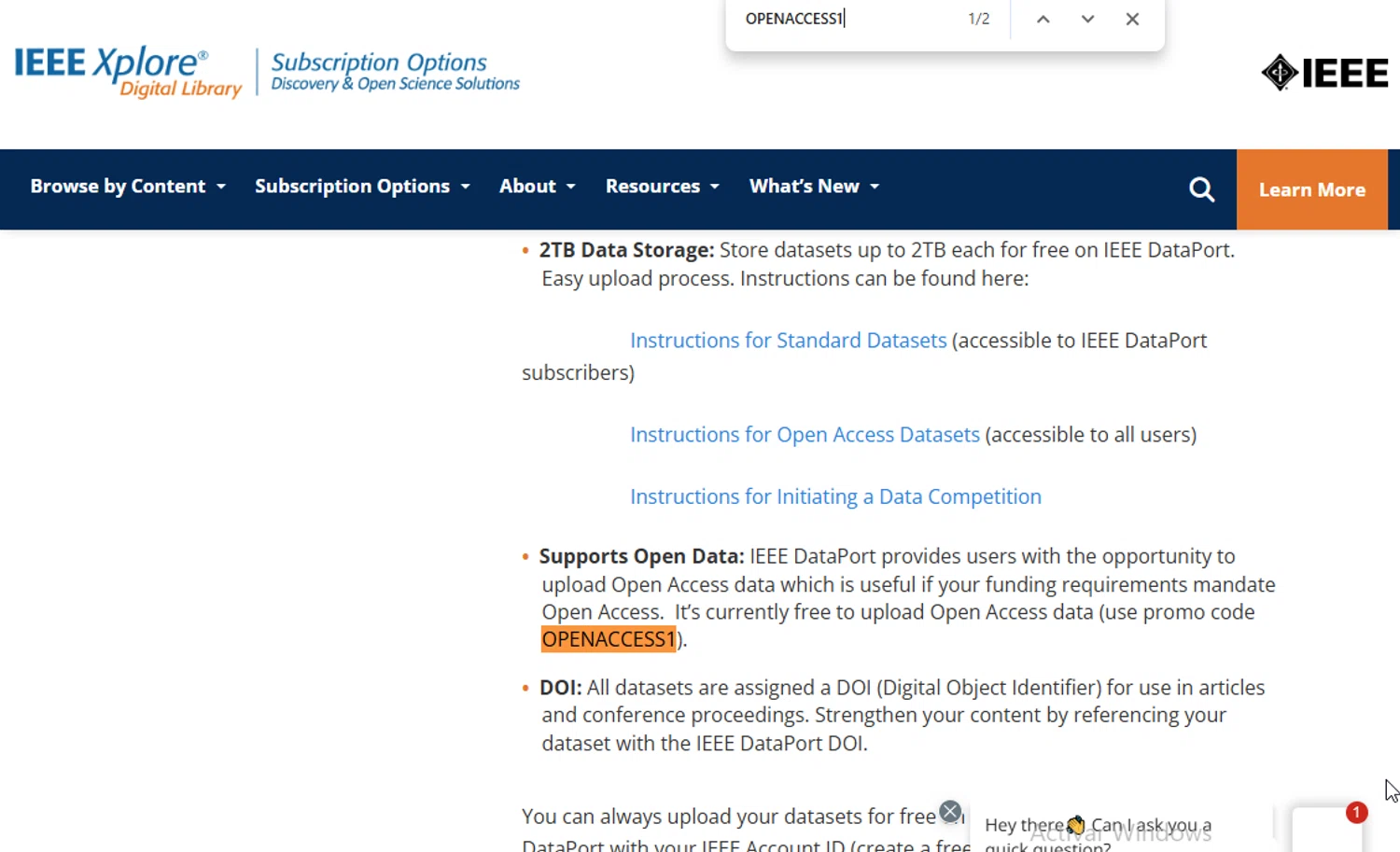Close the find-in-page bar
Image resolution: width=1400 pixels, height=852 pixels.
1132,19
